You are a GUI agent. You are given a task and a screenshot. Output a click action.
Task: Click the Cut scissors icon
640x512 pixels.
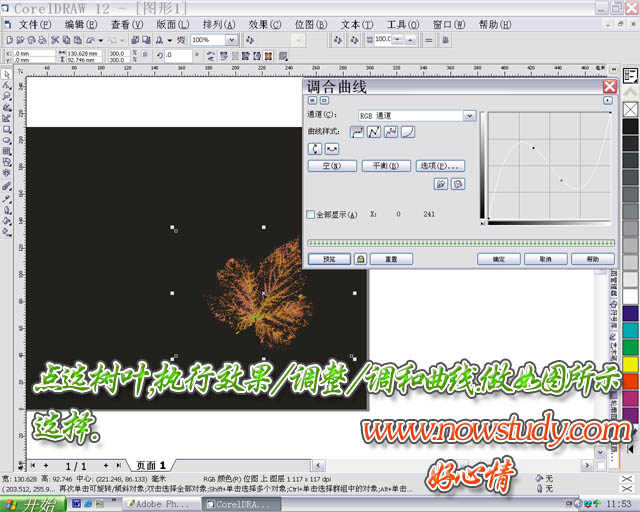[x=55, y=40]
